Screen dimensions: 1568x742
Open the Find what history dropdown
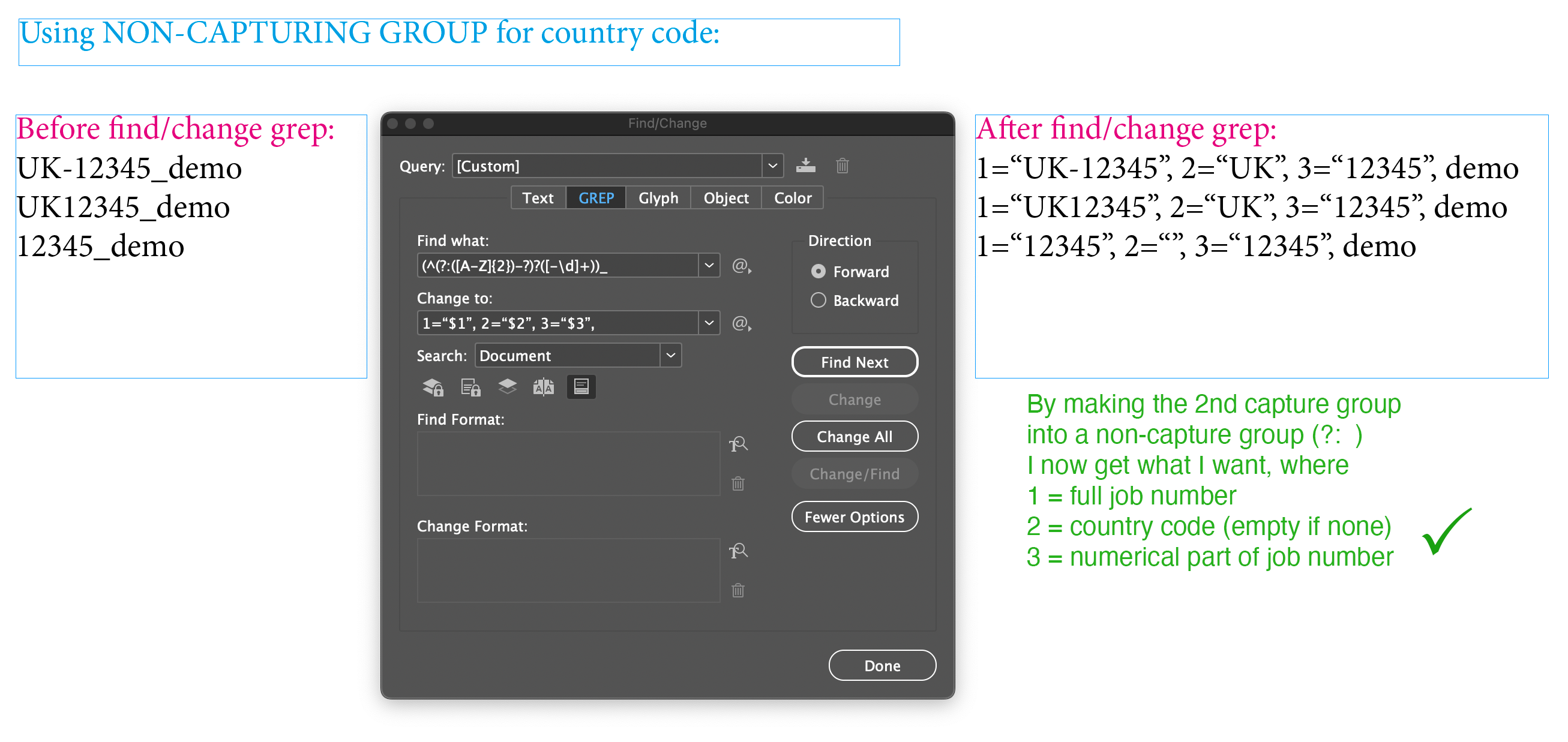point(708,265)
